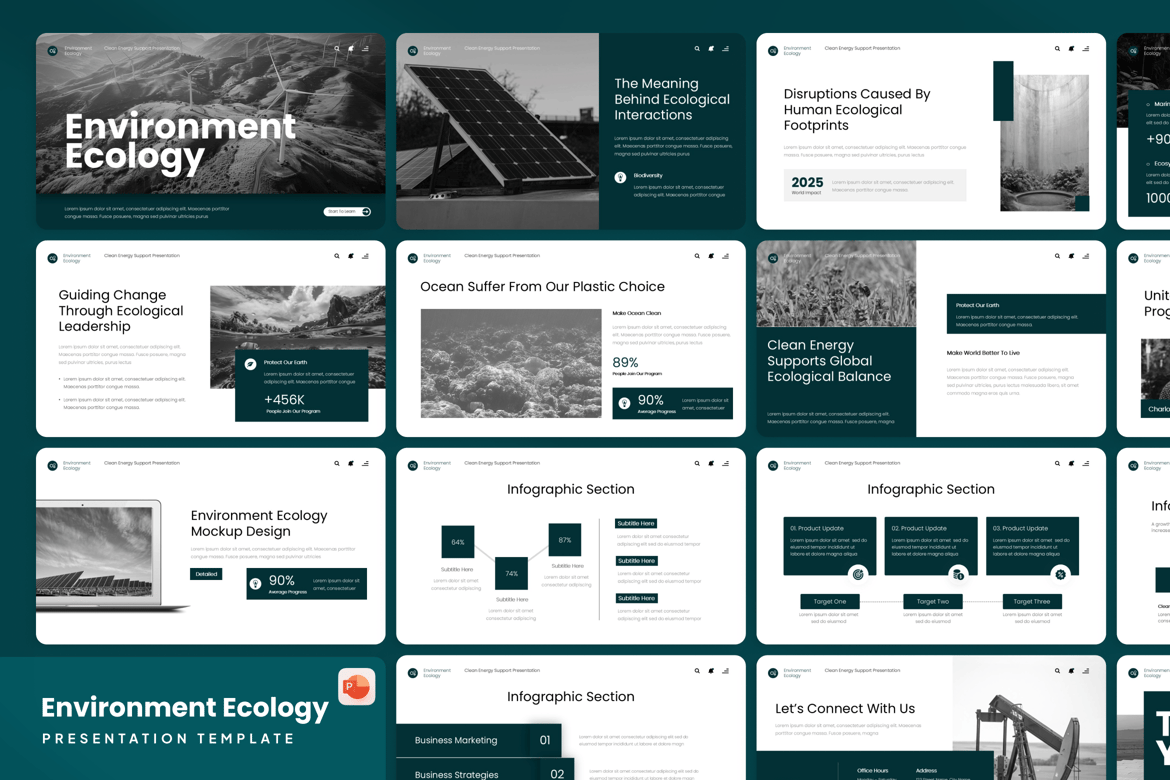The height and width of the screenshot is (780, 1170).
Task: Click the search icon on The Meaning Behind Ecological Interactions slide
Action: pyautogui.click(x=697, y=49)
